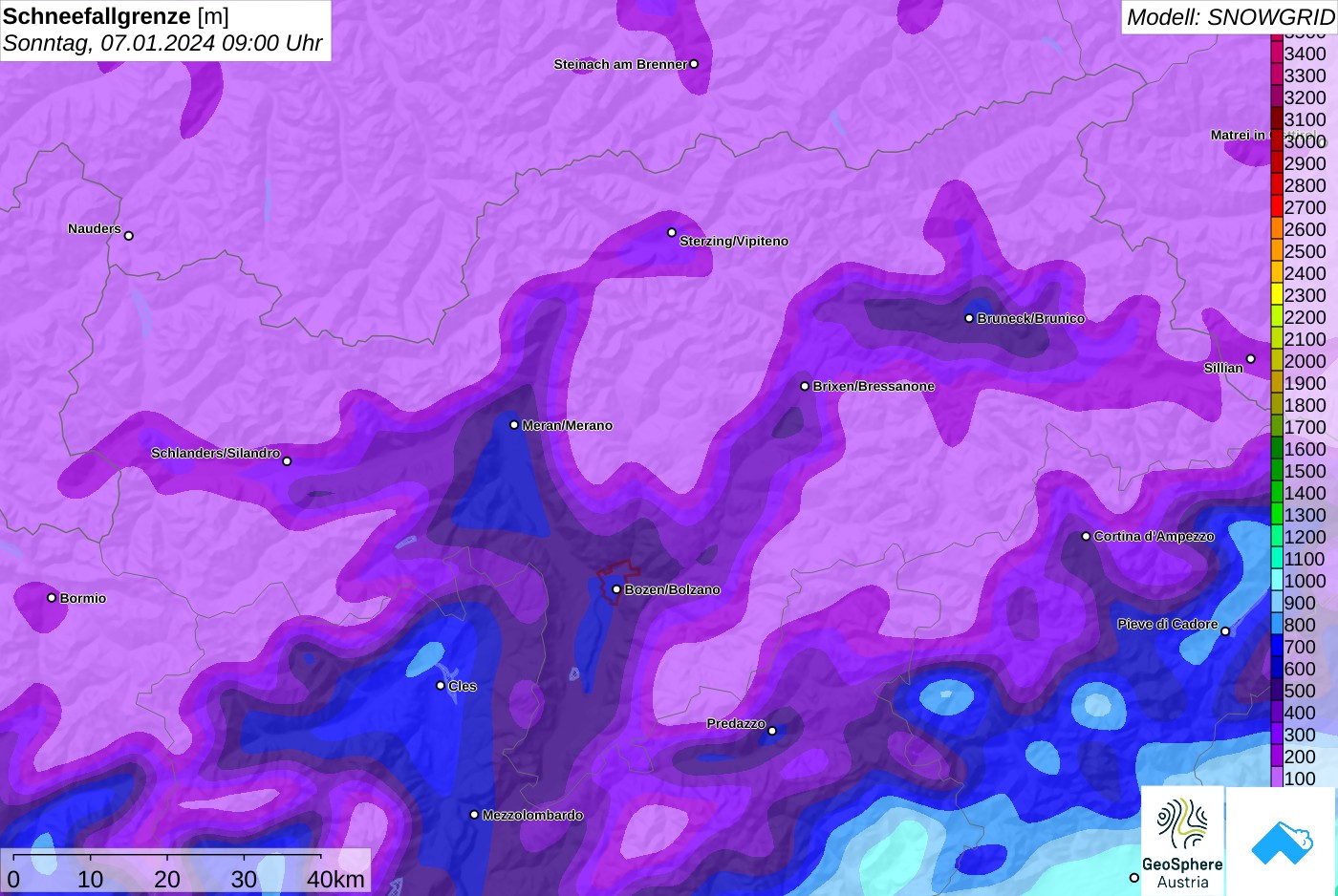Select the Mezzolombardo marker dot
The image size is (1338, 896).
474,815
